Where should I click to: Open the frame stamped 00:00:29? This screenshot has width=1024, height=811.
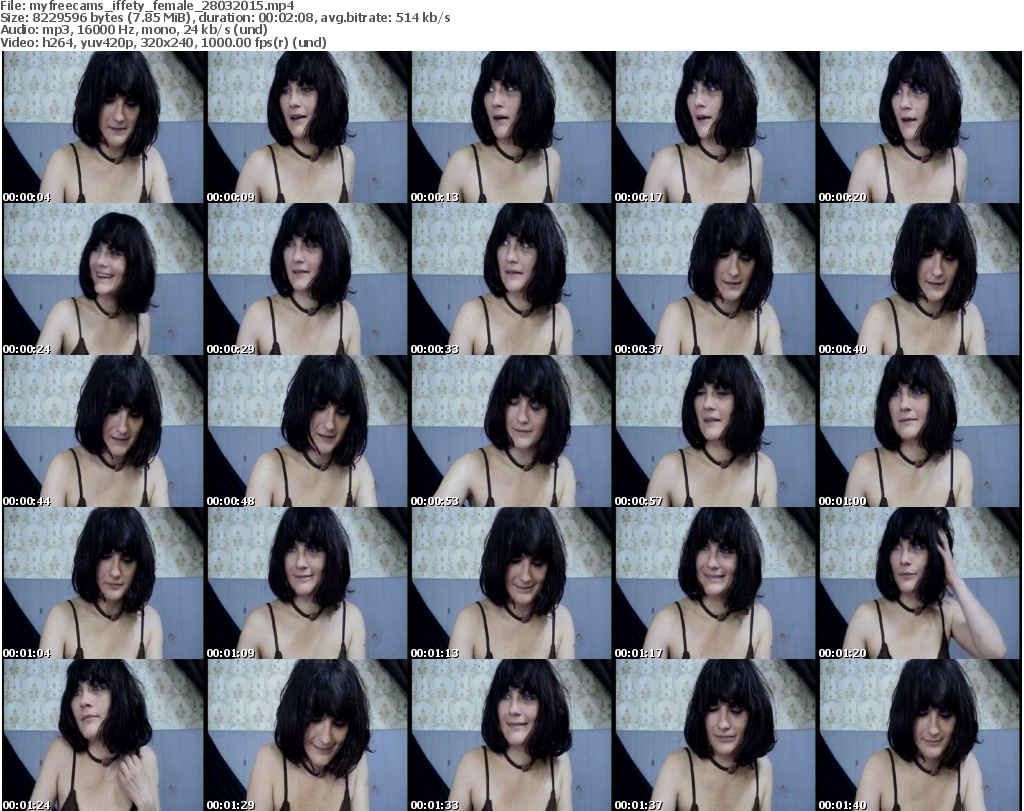308,279
